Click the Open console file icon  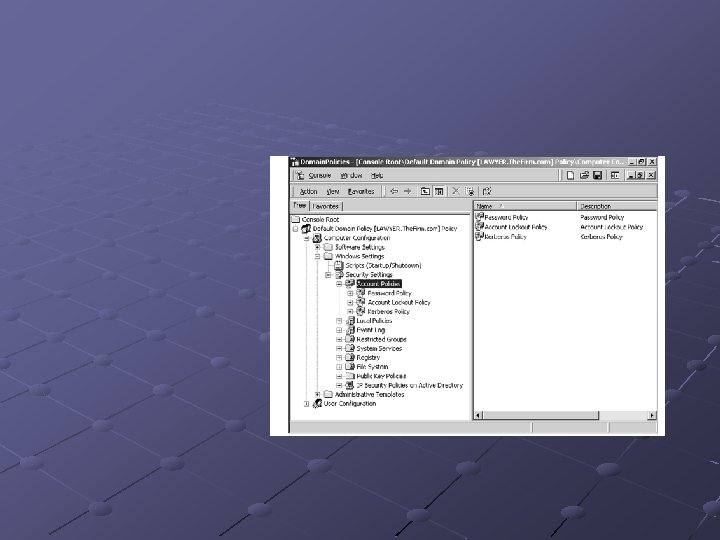tap(584, 175)
